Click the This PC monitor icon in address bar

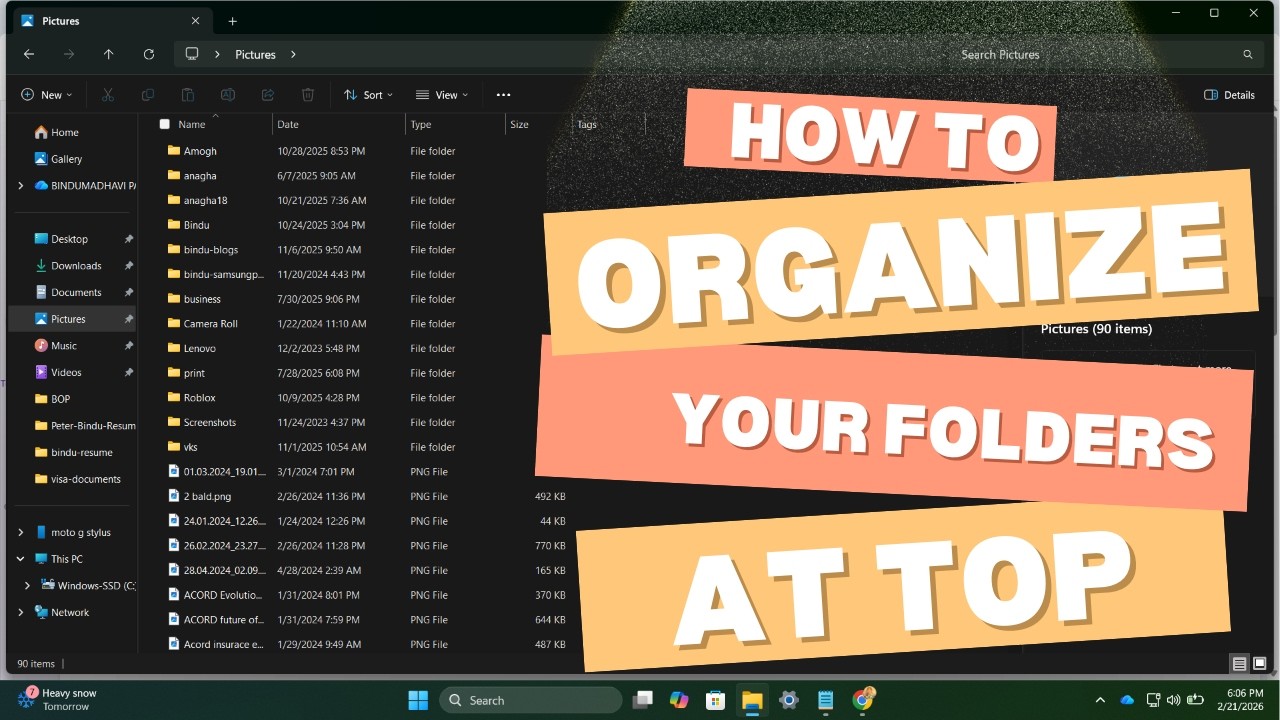[x=192, y=54]
